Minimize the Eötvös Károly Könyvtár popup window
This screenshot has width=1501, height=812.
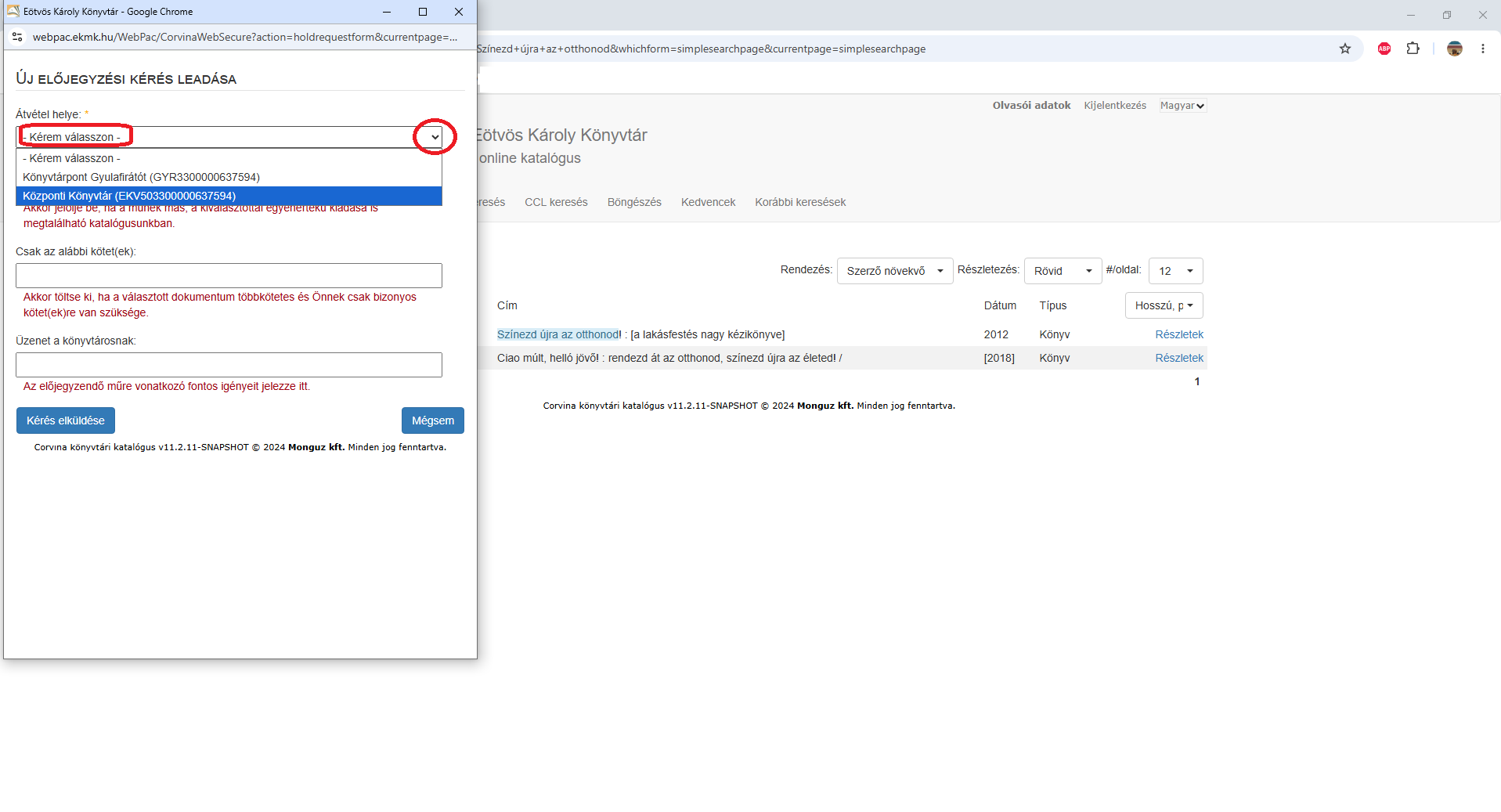pyautogui.click(x=387, y=12)
